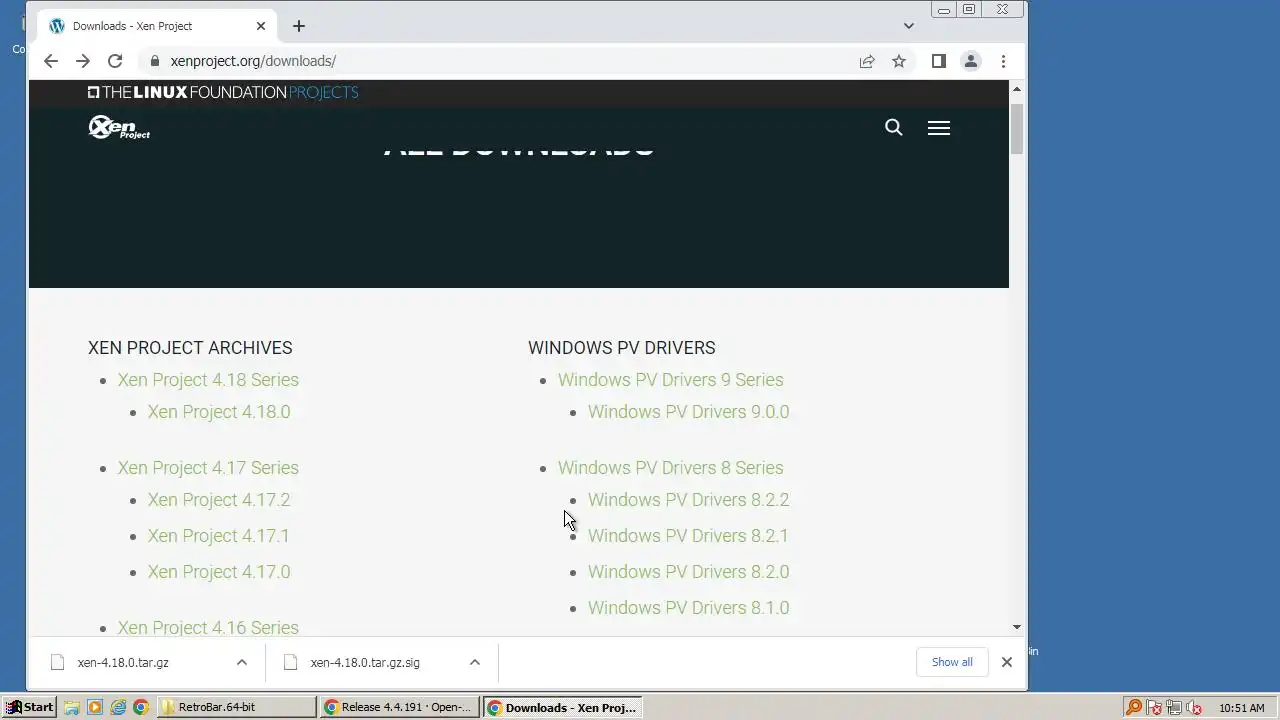Open Windows PV Drivers 8 Series link
The image size is (1280, 720).
click(670, 468)
